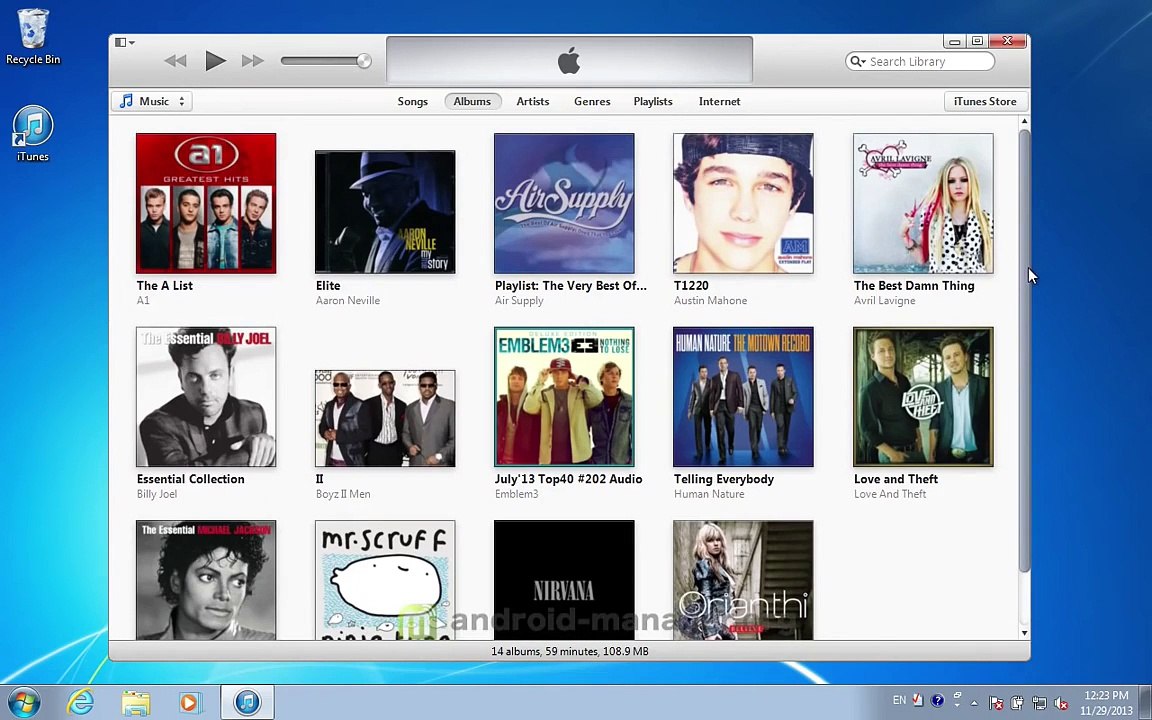Click the artist name 'Austin Mahone'

[x=710, y=300]
